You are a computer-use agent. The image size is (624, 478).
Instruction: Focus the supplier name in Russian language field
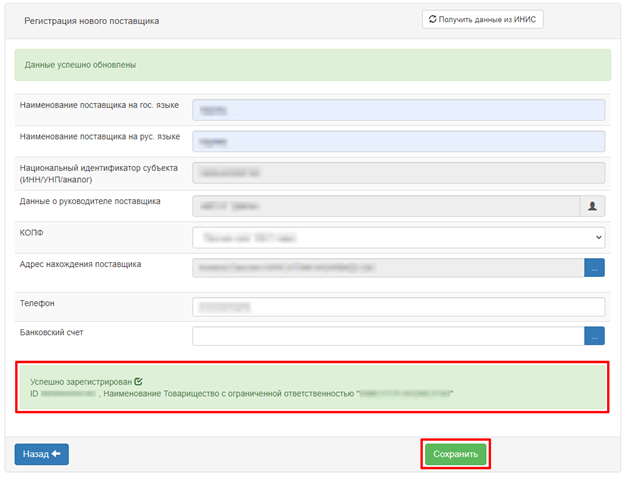[399, 141]
